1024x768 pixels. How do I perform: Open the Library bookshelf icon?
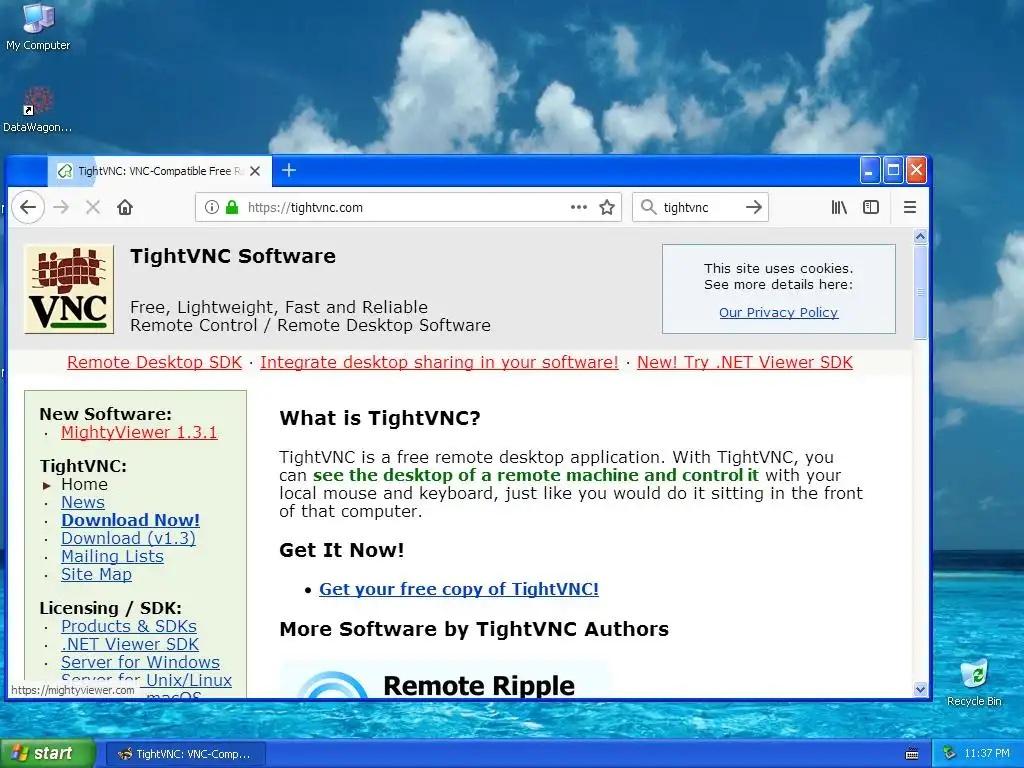click(839, 207)
